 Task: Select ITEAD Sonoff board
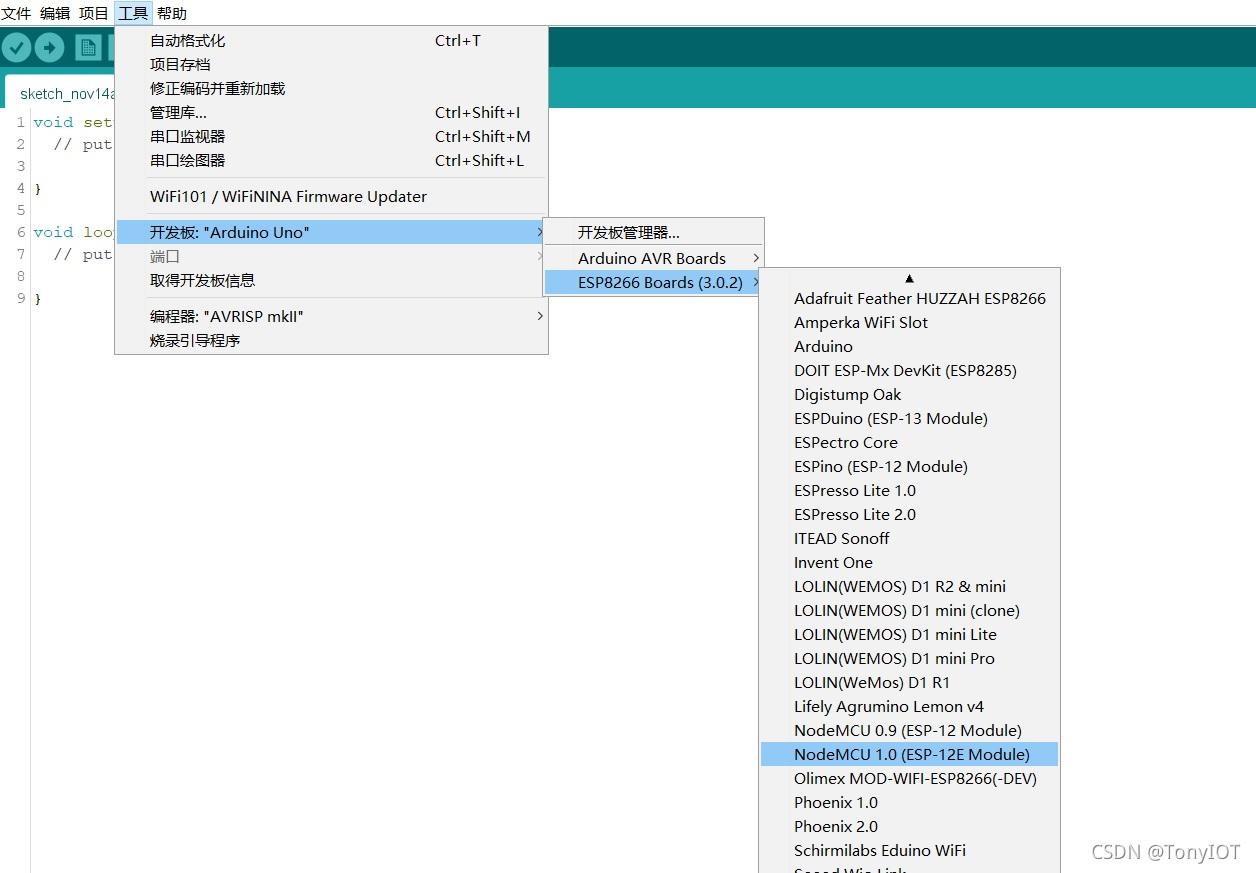[x=909, y=539]
